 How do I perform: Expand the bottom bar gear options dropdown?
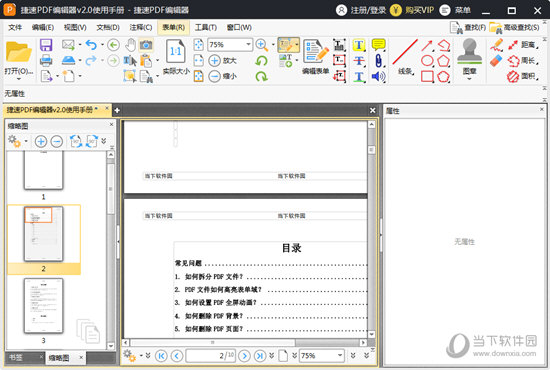141,356
